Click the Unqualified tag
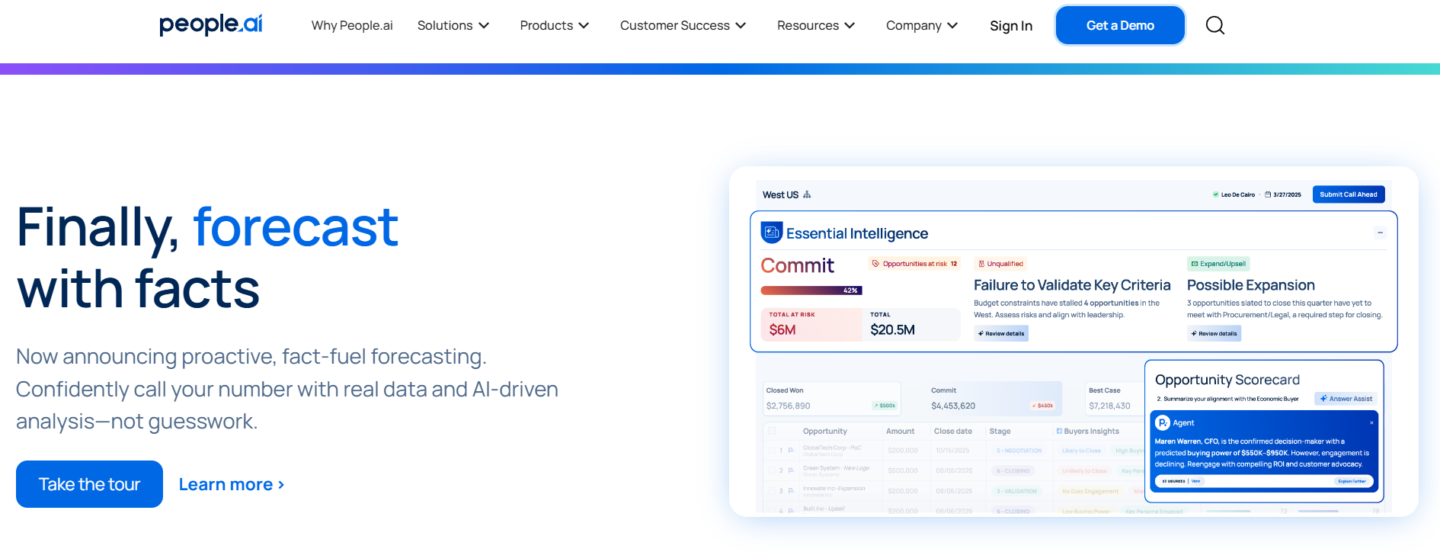Image resolution: width=1440 pixels, height=552 pixels. point(1000,264)
